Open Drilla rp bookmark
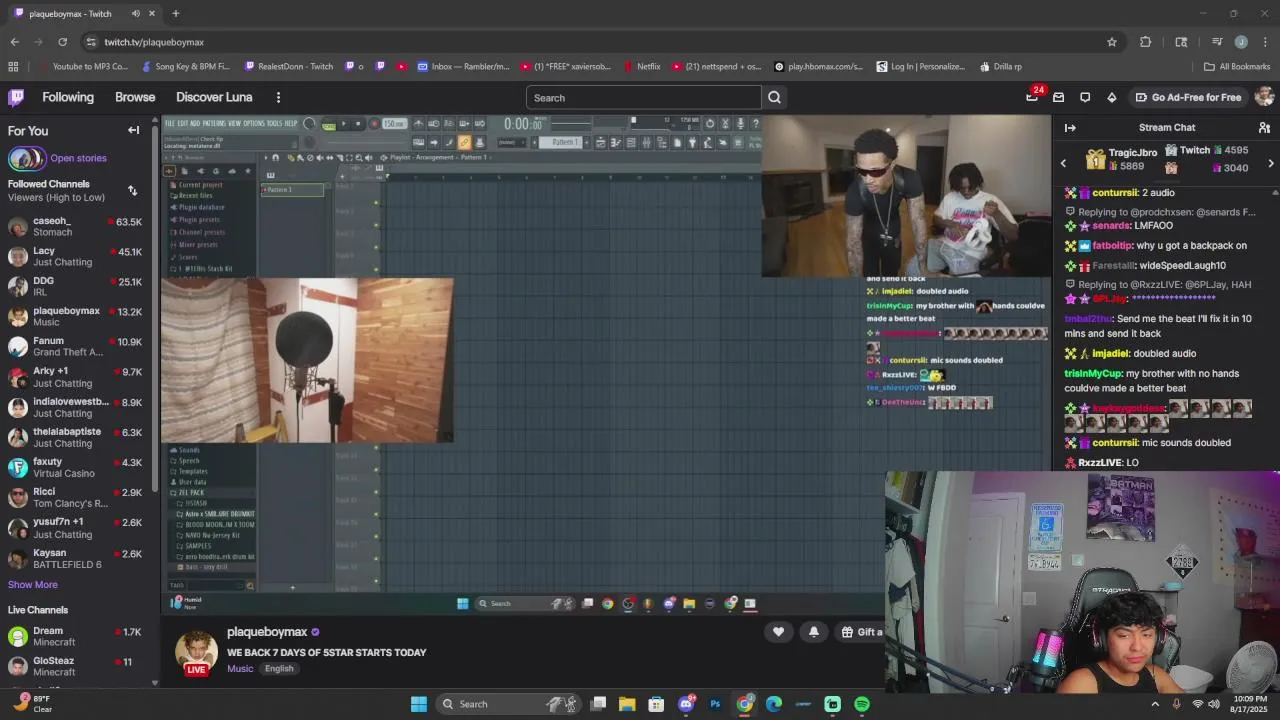 pyautogui.click(x=1000, y=67)
